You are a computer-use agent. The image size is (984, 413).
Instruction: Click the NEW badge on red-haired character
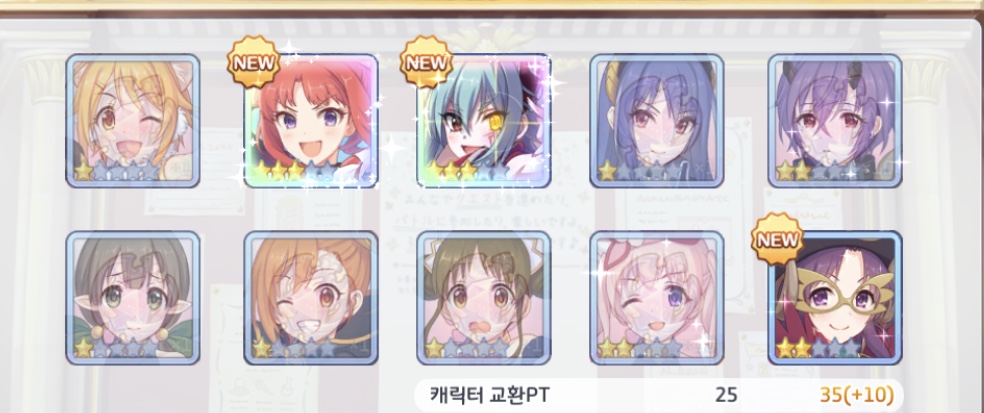[254, 62]
